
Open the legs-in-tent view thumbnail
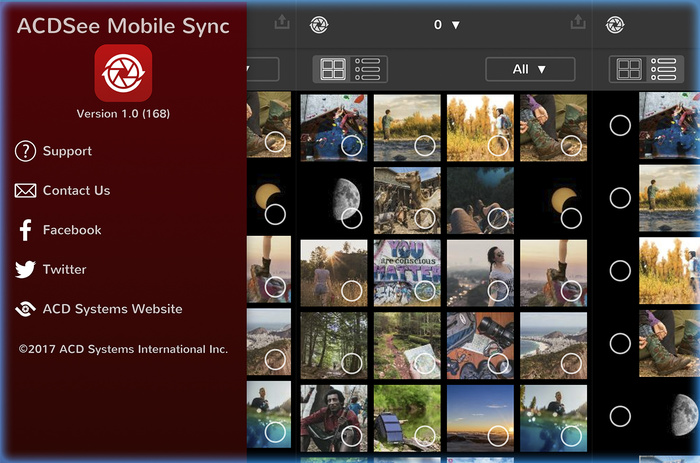pyautogui.click(x=480, y=200)
